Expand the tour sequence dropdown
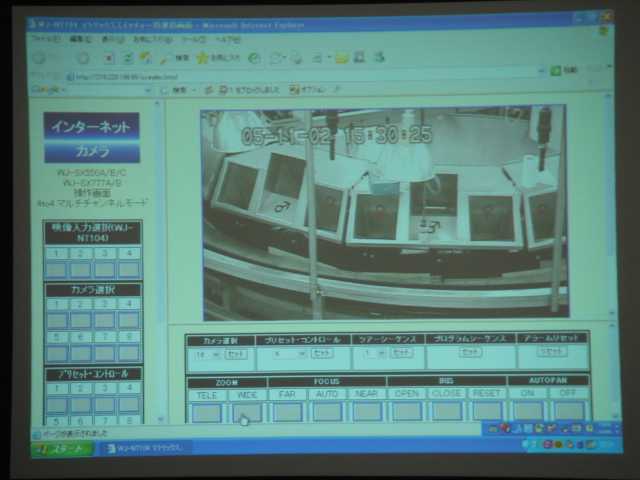640x480 pixels. tap(371, 354)
